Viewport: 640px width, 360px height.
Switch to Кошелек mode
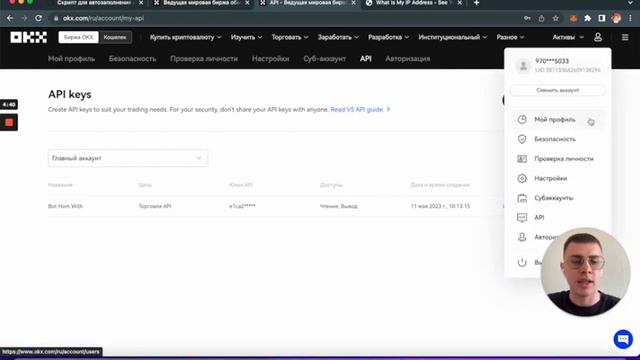(115, 37)
